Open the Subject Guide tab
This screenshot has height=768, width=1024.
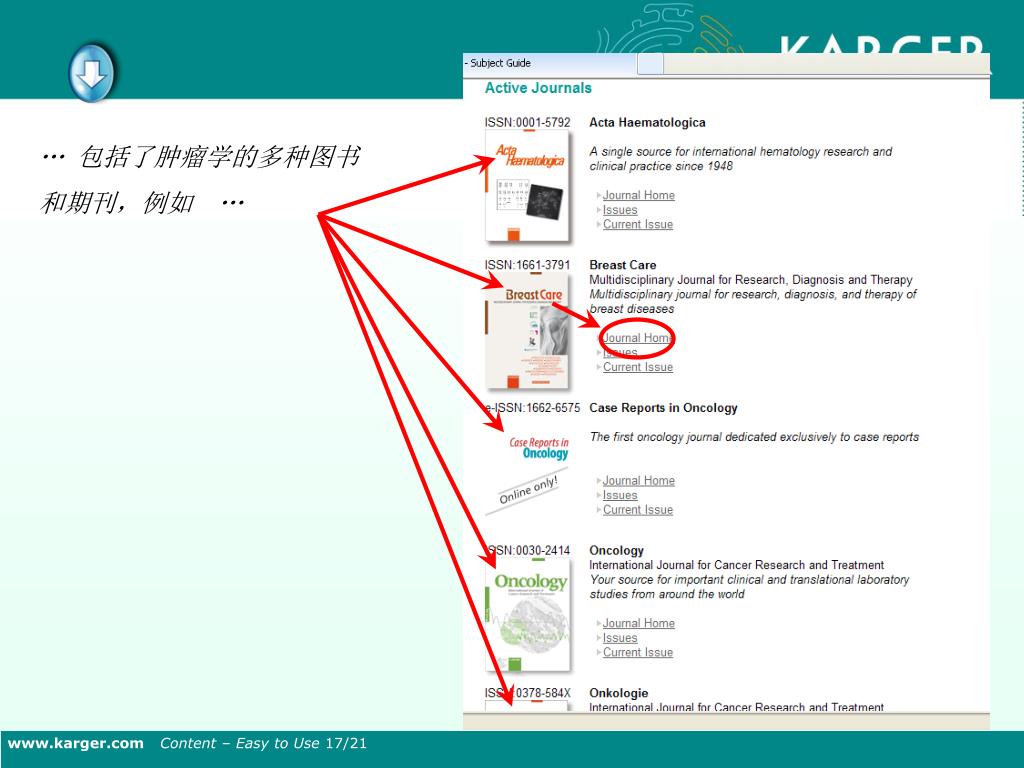[550, 63]
